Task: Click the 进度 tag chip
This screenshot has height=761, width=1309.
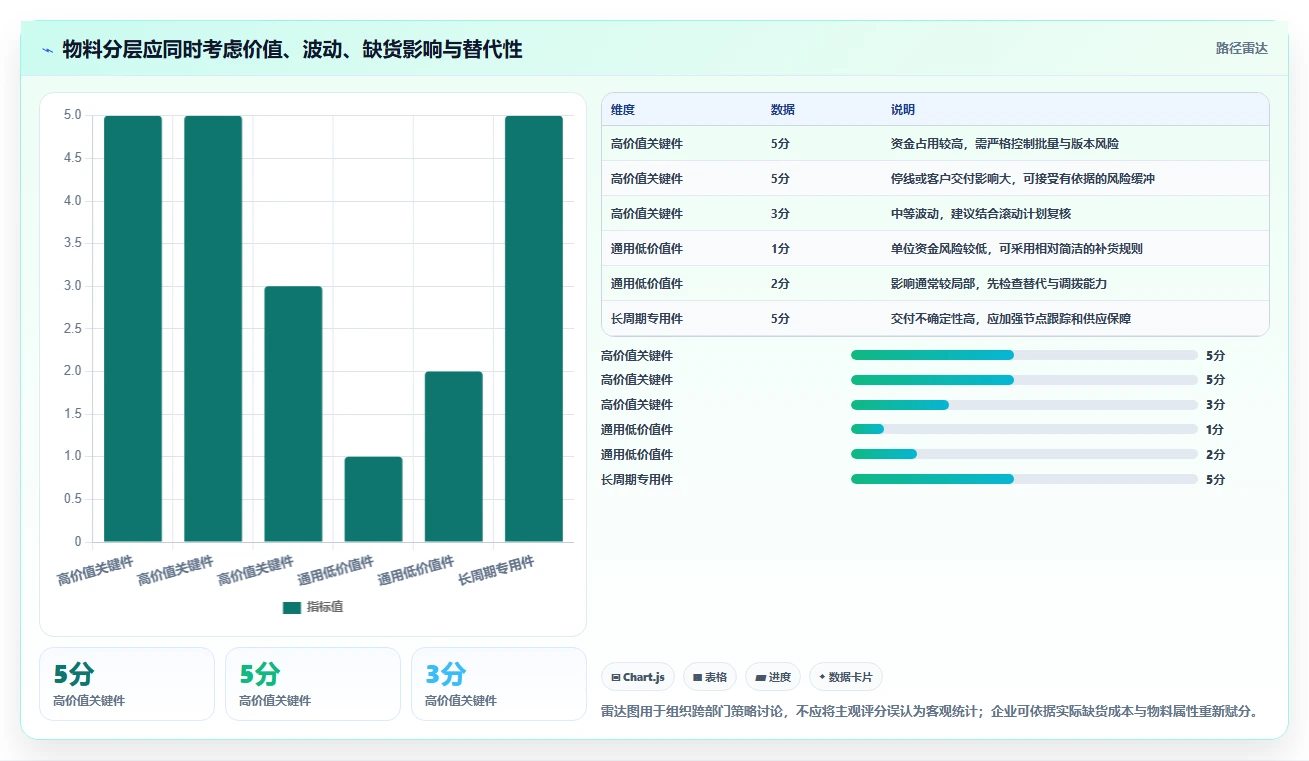Action: pyautogui.click(x=773, y=677)
